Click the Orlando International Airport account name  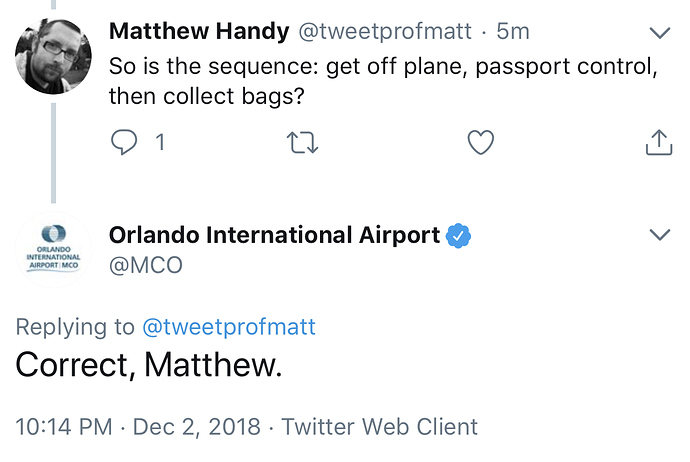click(x=274, y=236)
